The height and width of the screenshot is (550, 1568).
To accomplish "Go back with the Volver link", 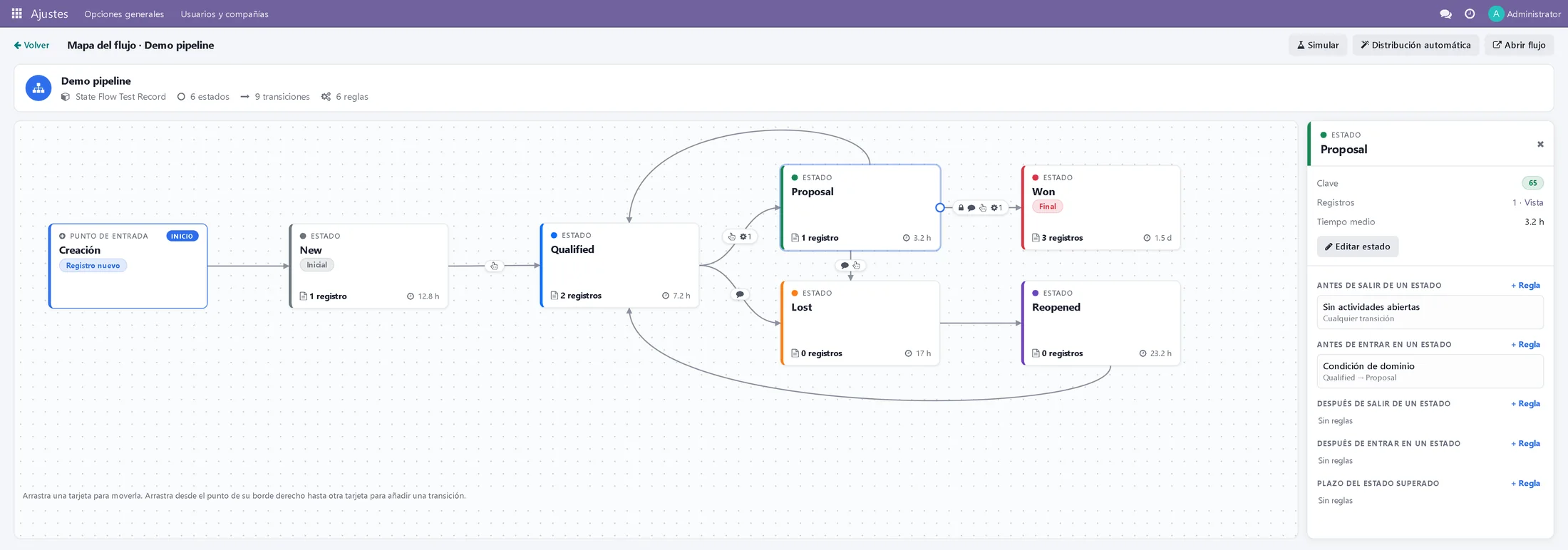I will coord(31,45).
